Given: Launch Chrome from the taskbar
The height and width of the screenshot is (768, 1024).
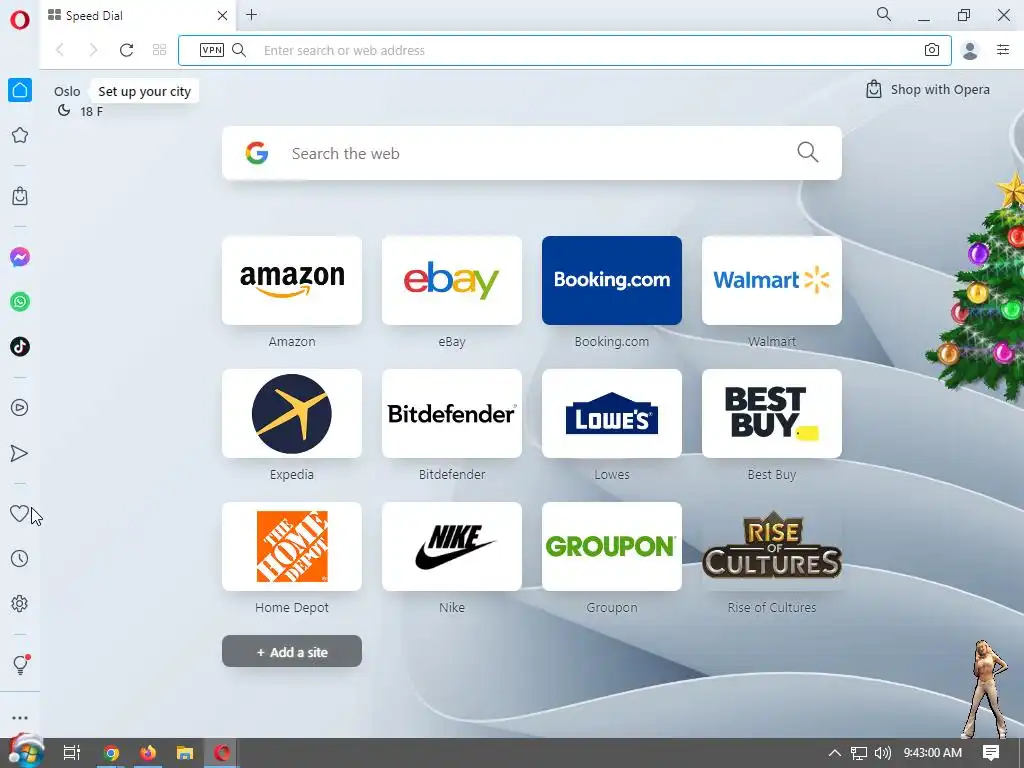Looking at the screenshot, I should click(111, 753).
